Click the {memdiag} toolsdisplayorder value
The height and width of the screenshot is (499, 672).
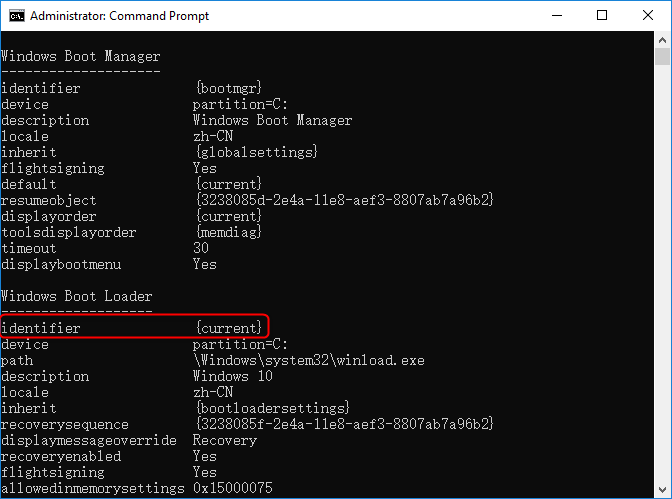229,232
